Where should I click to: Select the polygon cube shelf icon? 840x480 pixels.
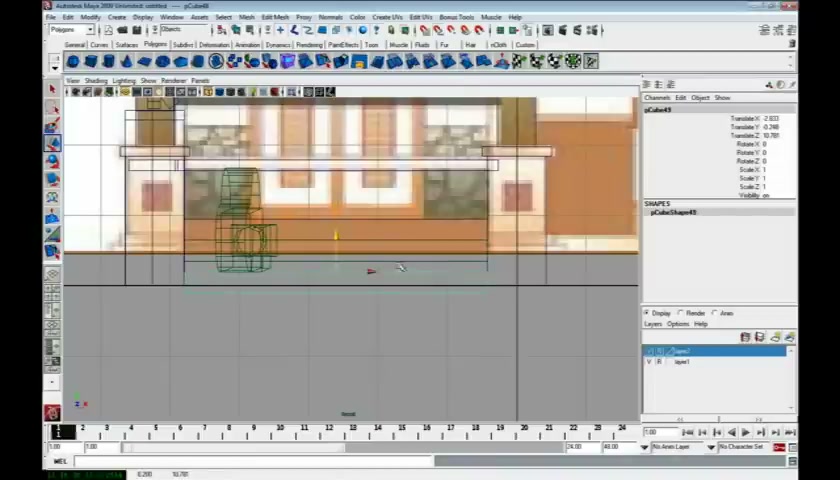91,62
